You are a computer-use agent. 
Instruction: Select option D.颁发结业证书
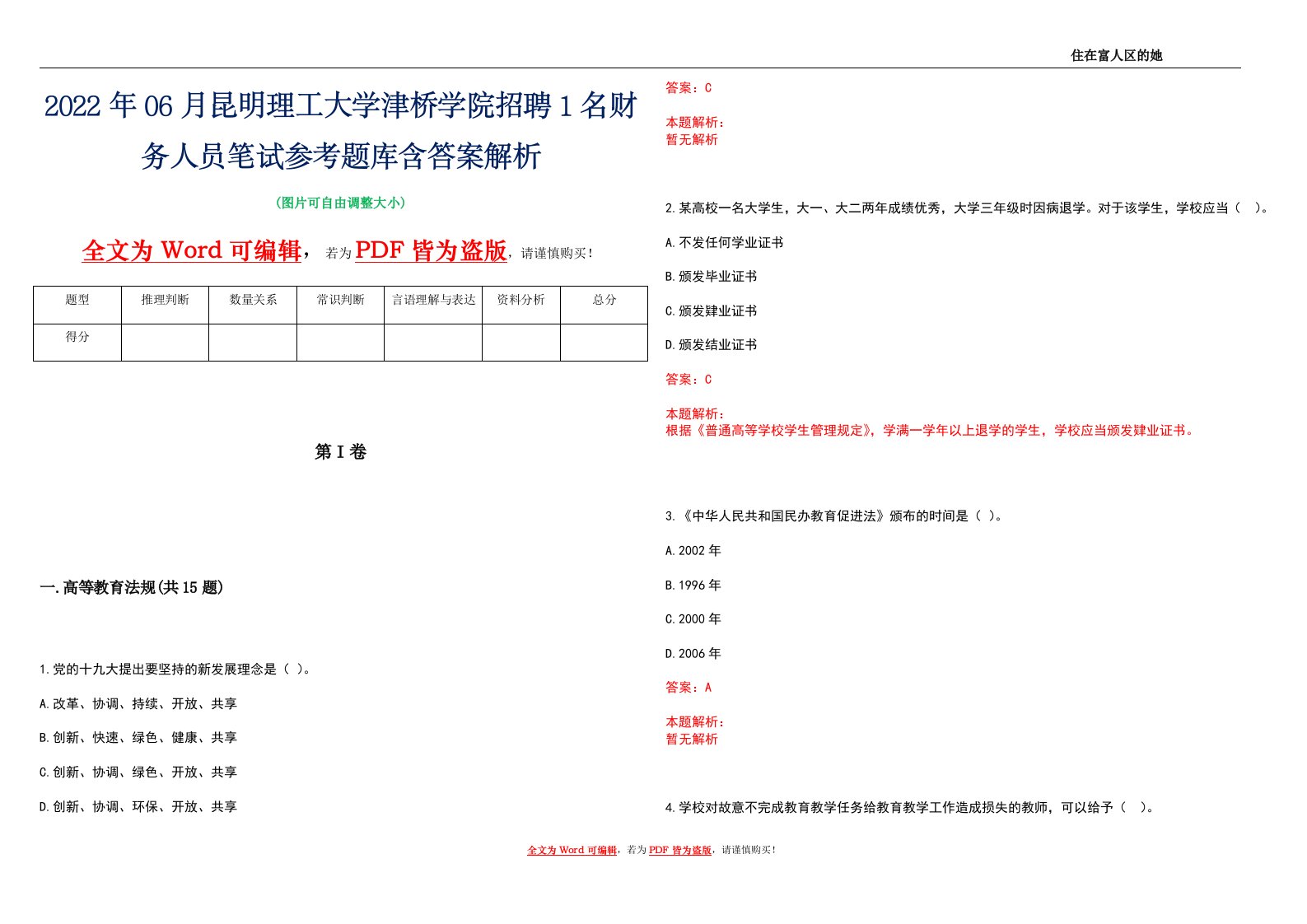[x=712, y=345]
